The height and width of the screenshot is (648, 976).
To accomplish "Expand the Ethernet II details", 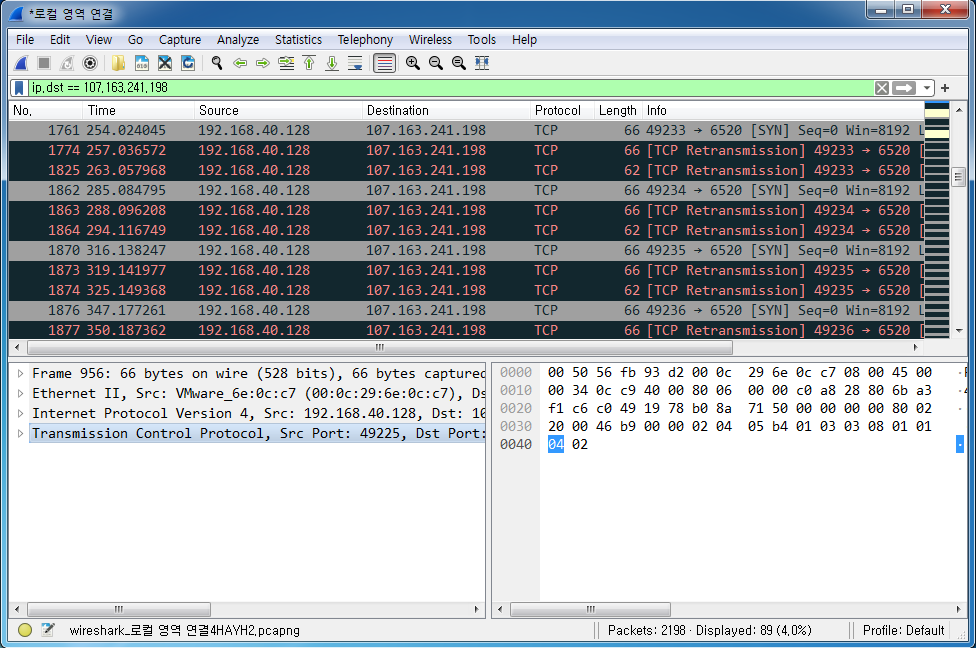I will coord(21,393).
